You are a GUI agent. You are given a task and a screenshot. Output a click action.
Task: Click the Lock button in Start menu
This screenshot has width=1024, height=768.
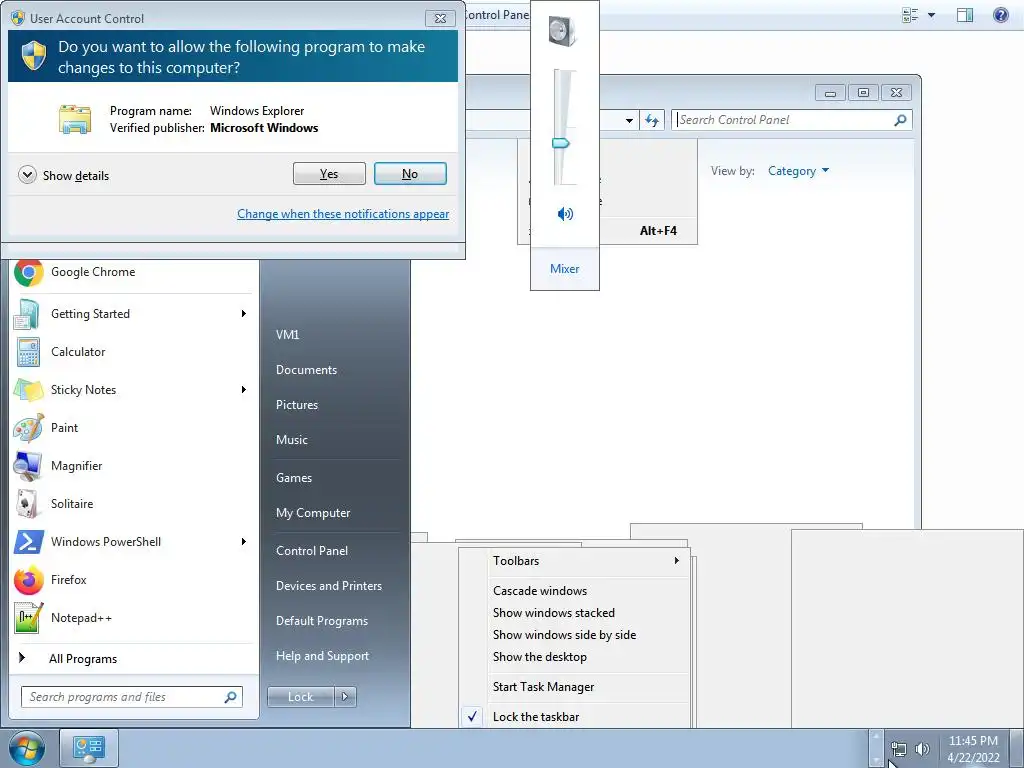pyautogui.click(x=300, y=697)
